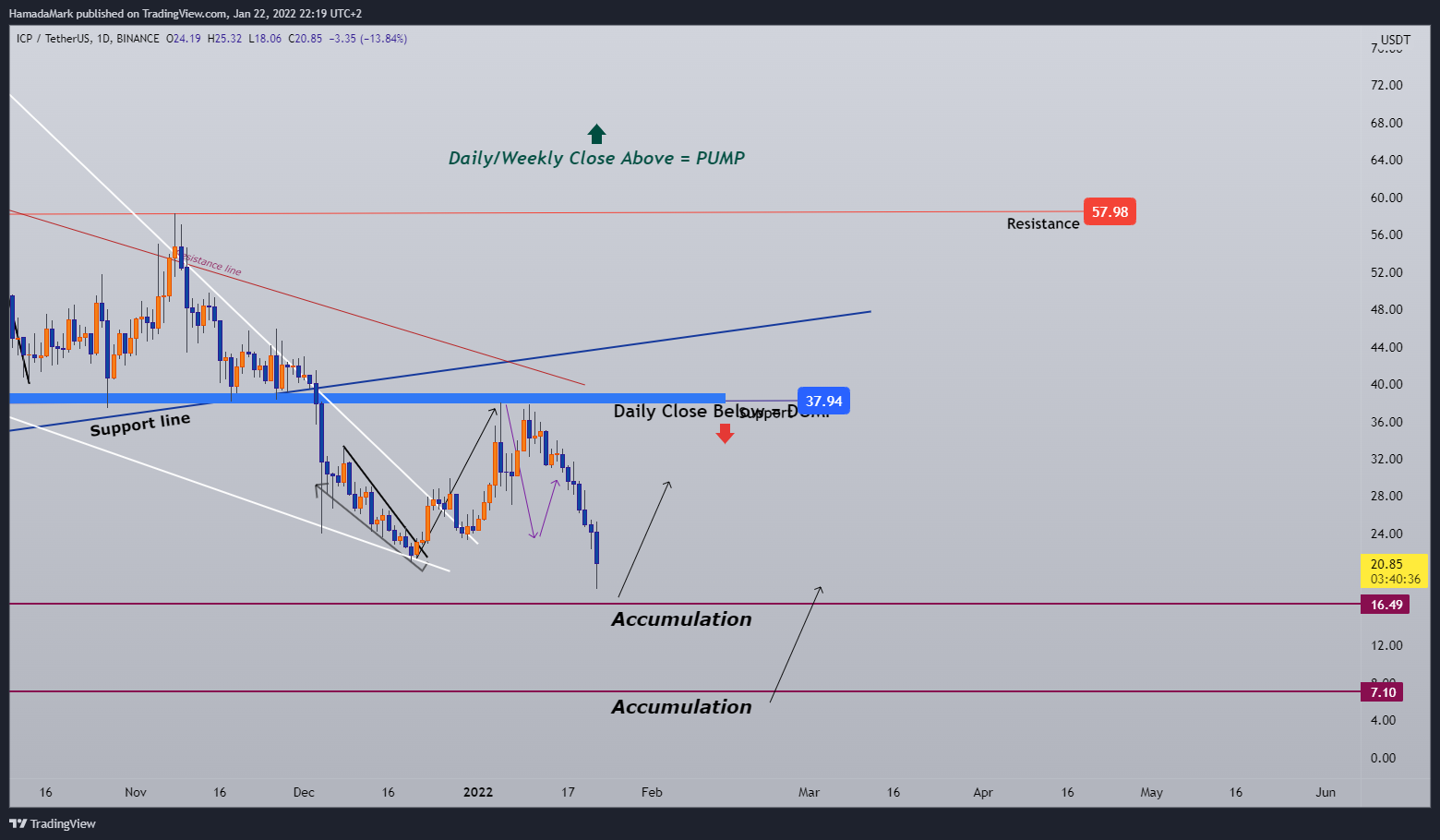Image resolution: width=1440 pixels, height=840 pixels.
Task: Click the May label on the time axis
Action: click(1151, 792)
